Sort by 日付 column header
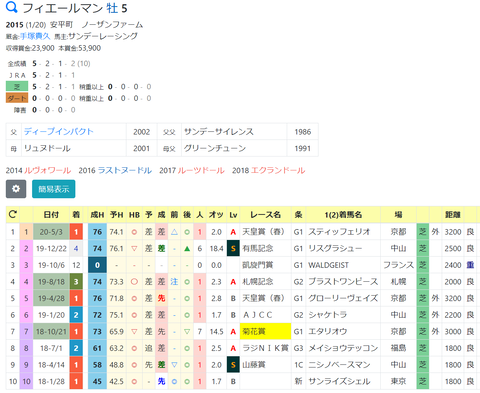This screenshot has width=480, height=393. [51, 215]
